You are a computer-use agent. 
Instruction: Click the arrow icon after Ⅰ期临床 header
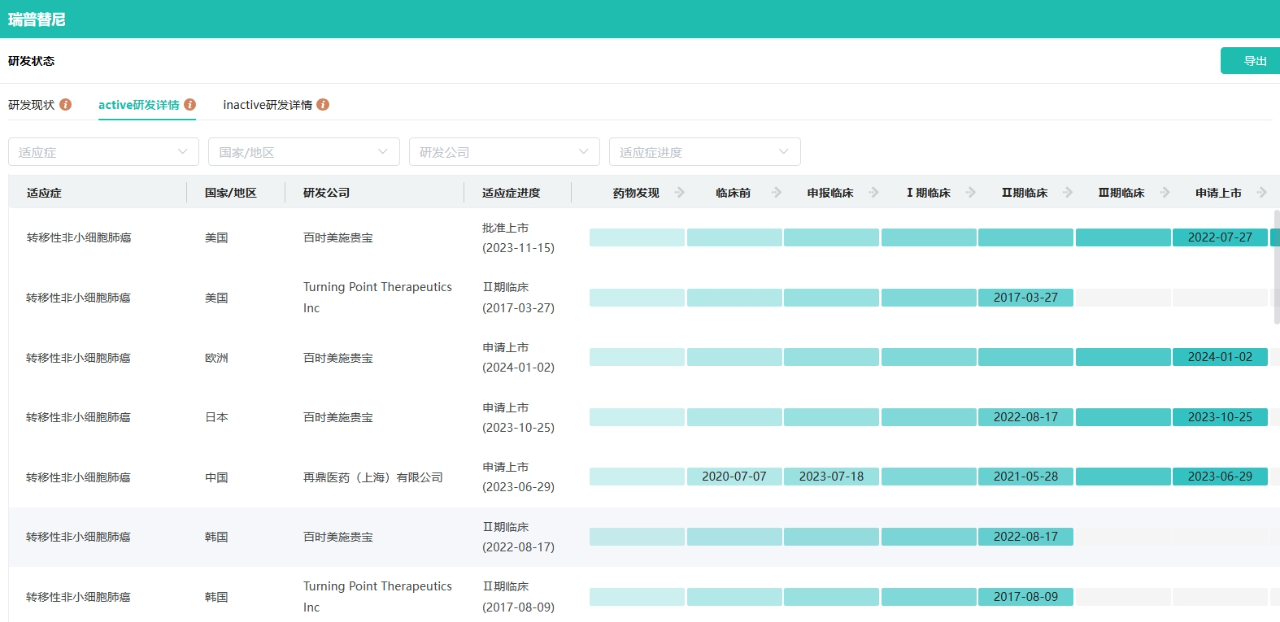tap(970, 193)
